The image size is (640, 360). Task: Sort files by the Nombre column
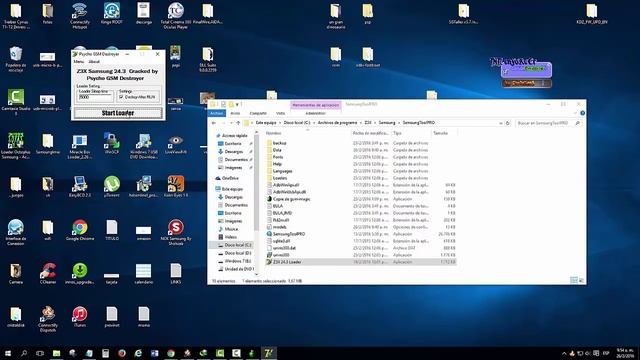coord(307,133)
